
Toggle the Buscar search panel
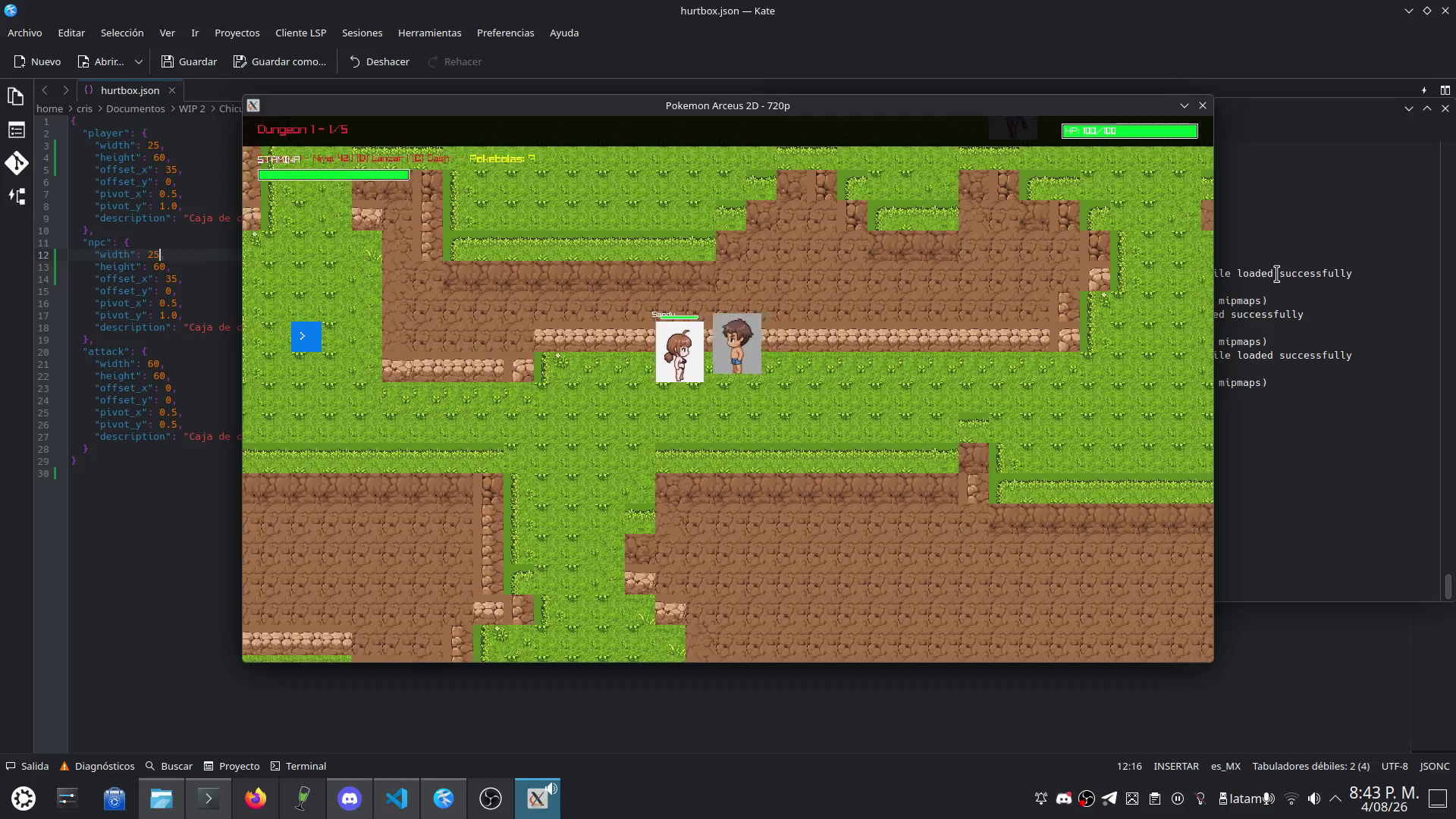click(x=169, y=766)
